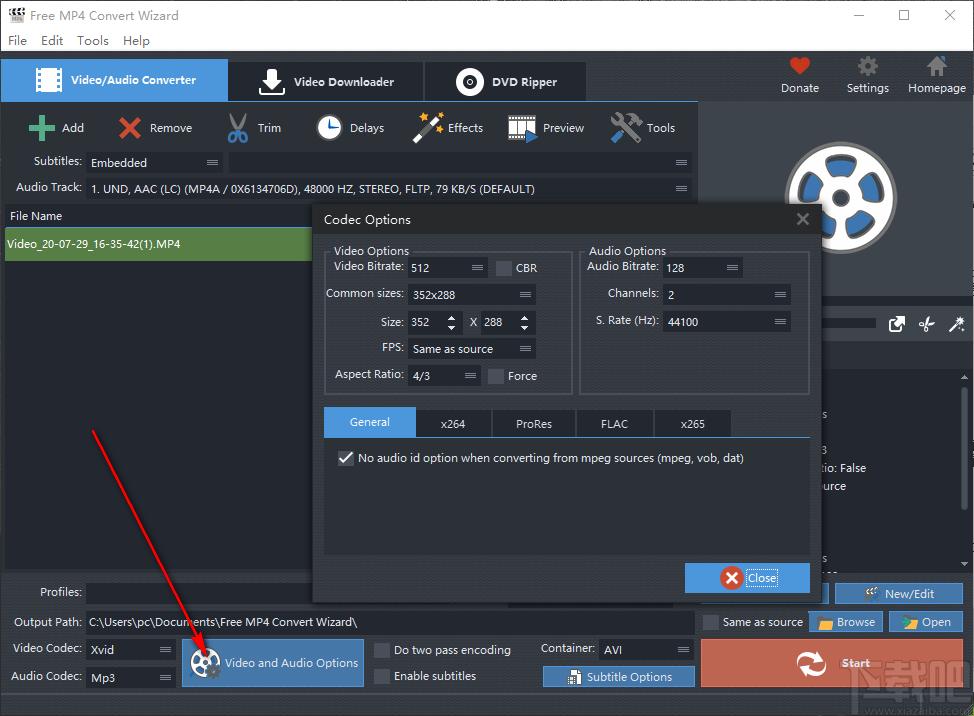Click the Donate heart icon

[799, 66]
